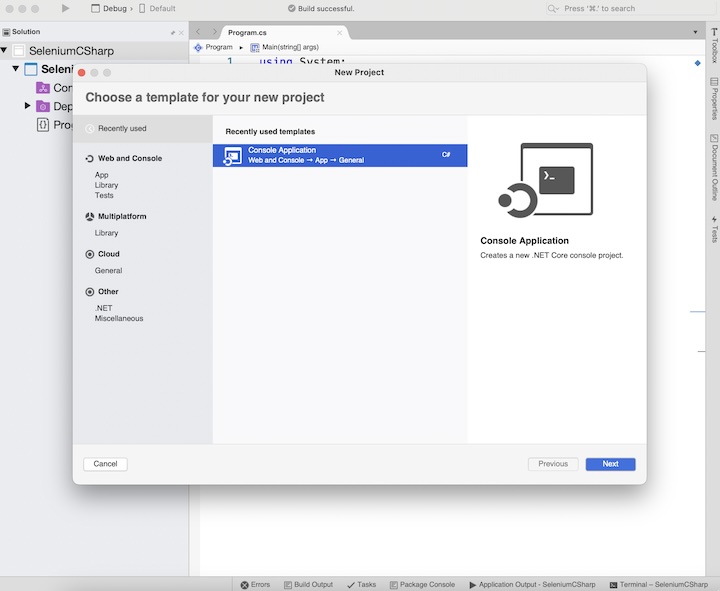
Task: Navigate back in the editor
Action: [x=198, y=32]
